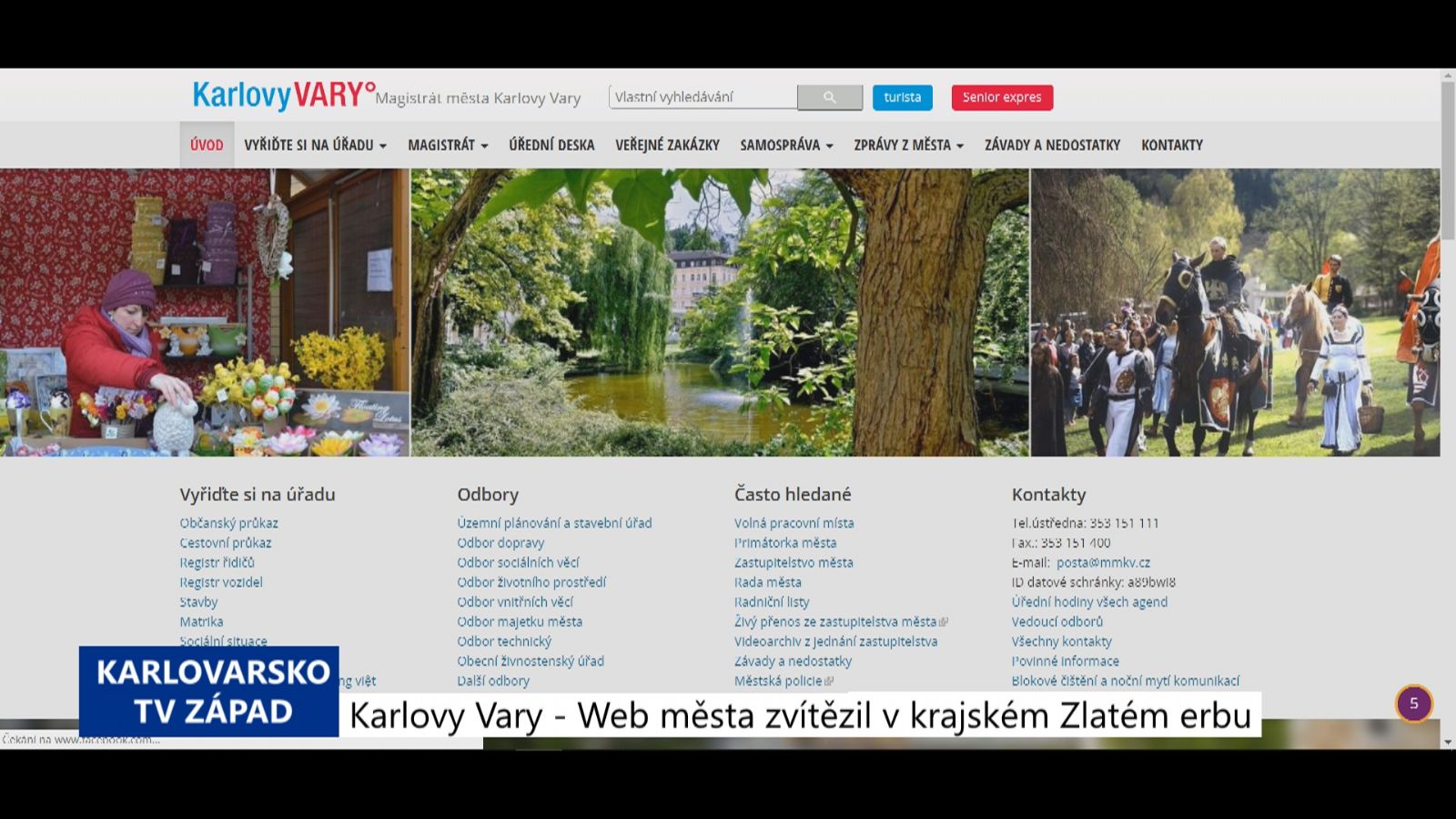
Task: Open the Úřední deska menu item
Action: click(x=551, y=145)
